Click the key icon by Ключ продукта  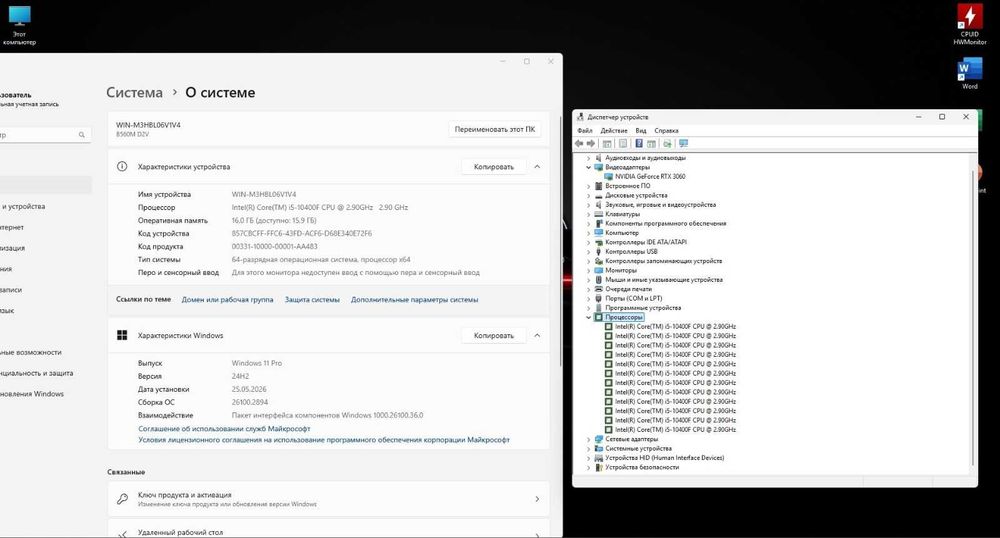(122, 499)
